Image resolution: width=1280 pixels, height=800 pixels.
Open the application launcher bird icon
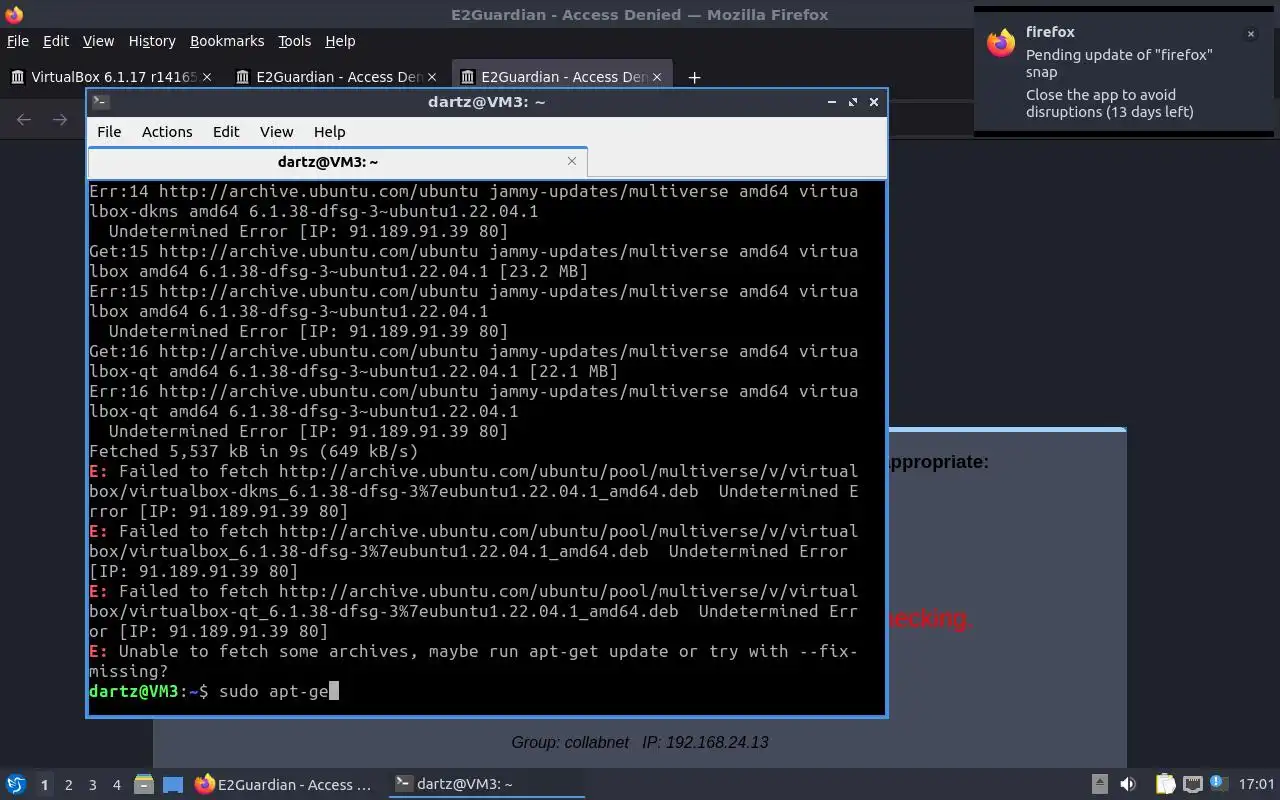click(x=16, y=784)
